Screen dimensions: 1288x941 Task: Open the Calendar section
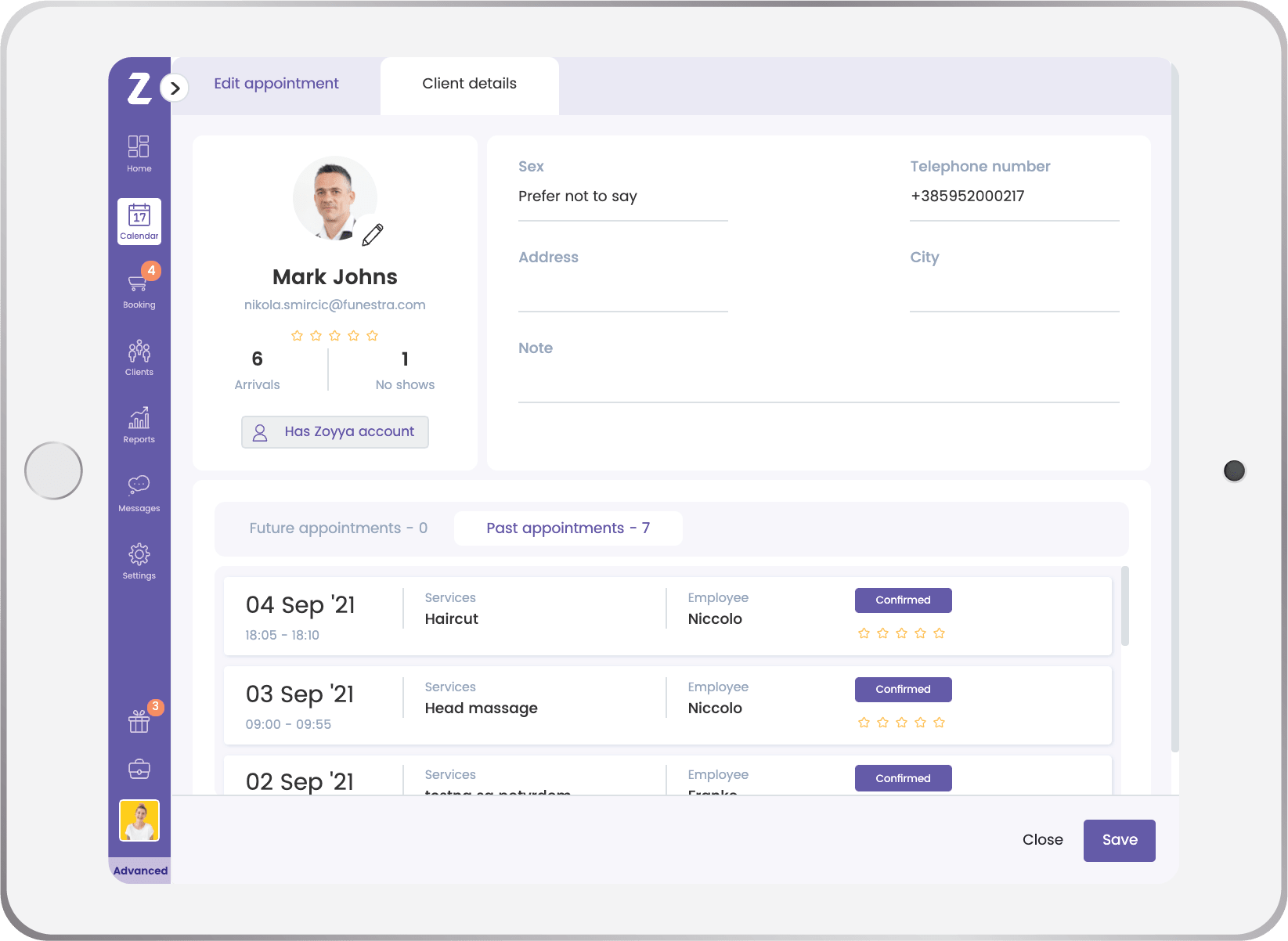tap(139, 221)
